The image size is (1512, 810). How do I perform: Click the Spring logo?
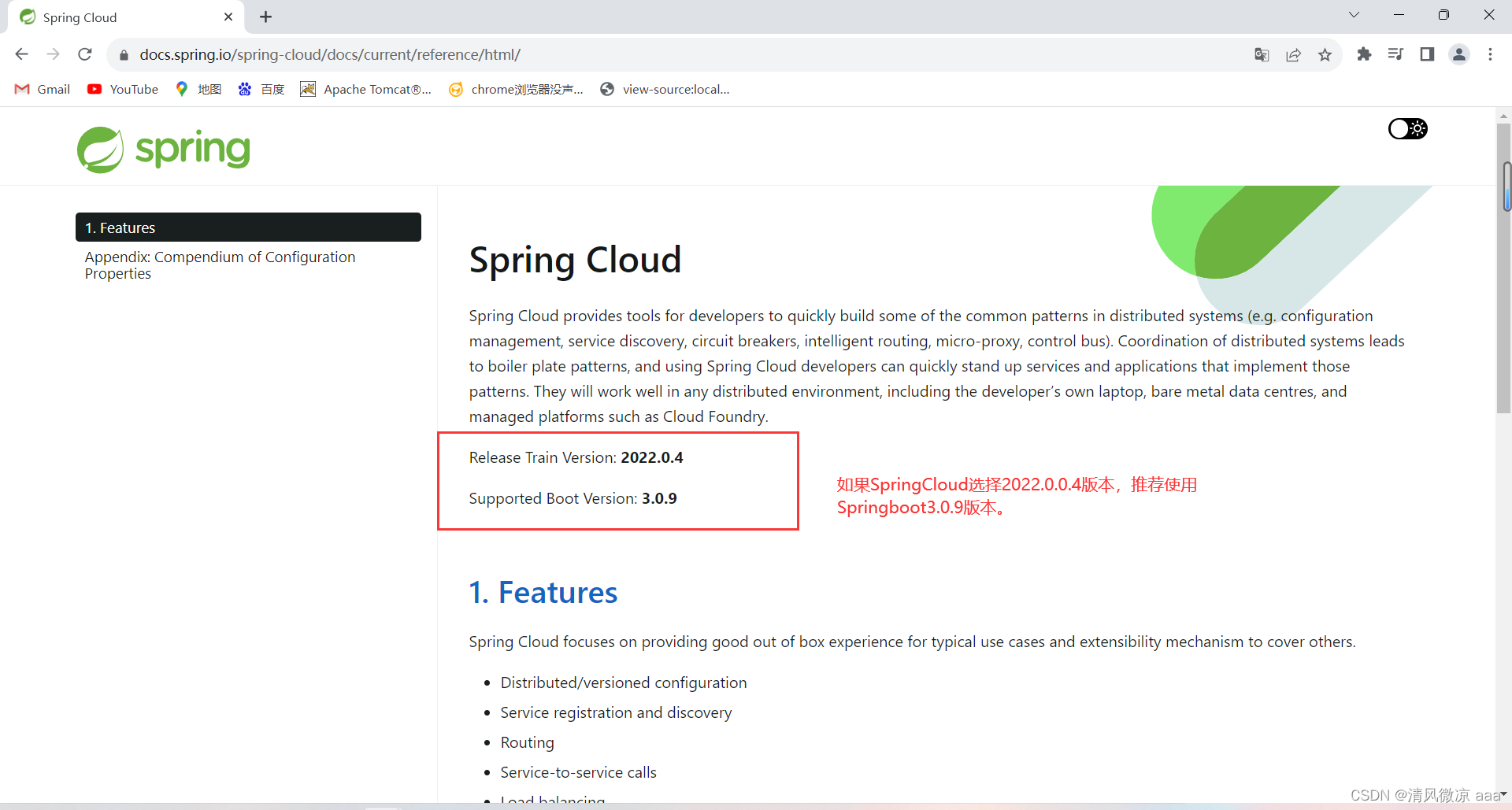pyautogui.click(x=164, y=150)
